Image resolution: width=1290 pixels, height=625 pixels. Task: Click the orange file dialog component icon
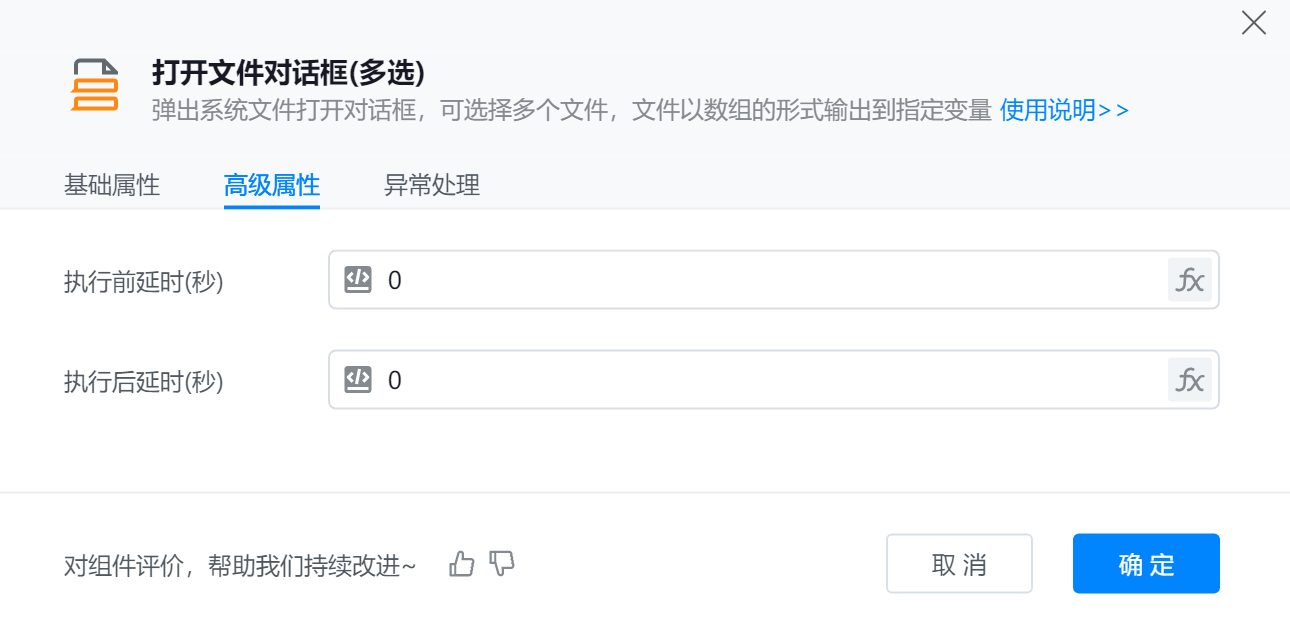(x=95, y=86)
